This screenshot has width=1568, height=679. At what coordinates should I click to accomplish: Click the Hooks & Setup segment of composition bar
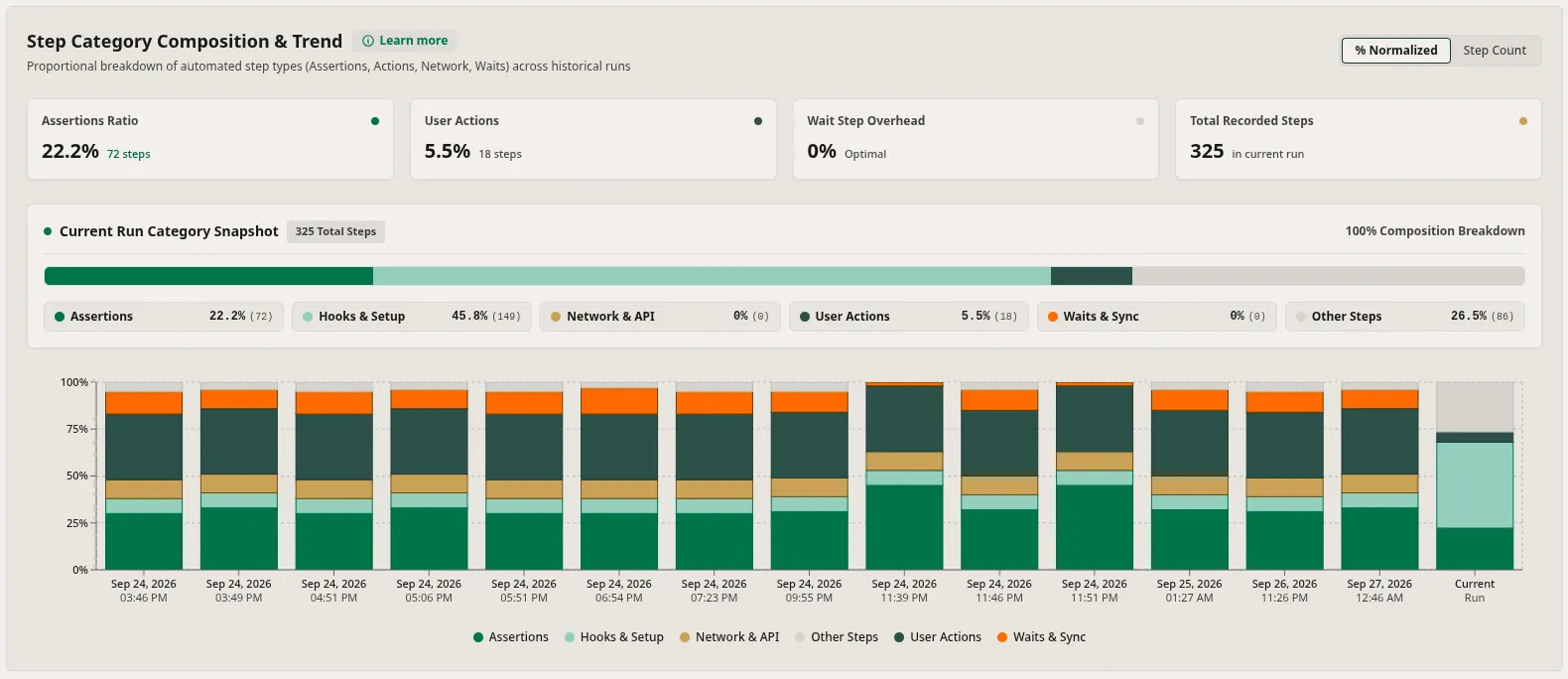712,276
